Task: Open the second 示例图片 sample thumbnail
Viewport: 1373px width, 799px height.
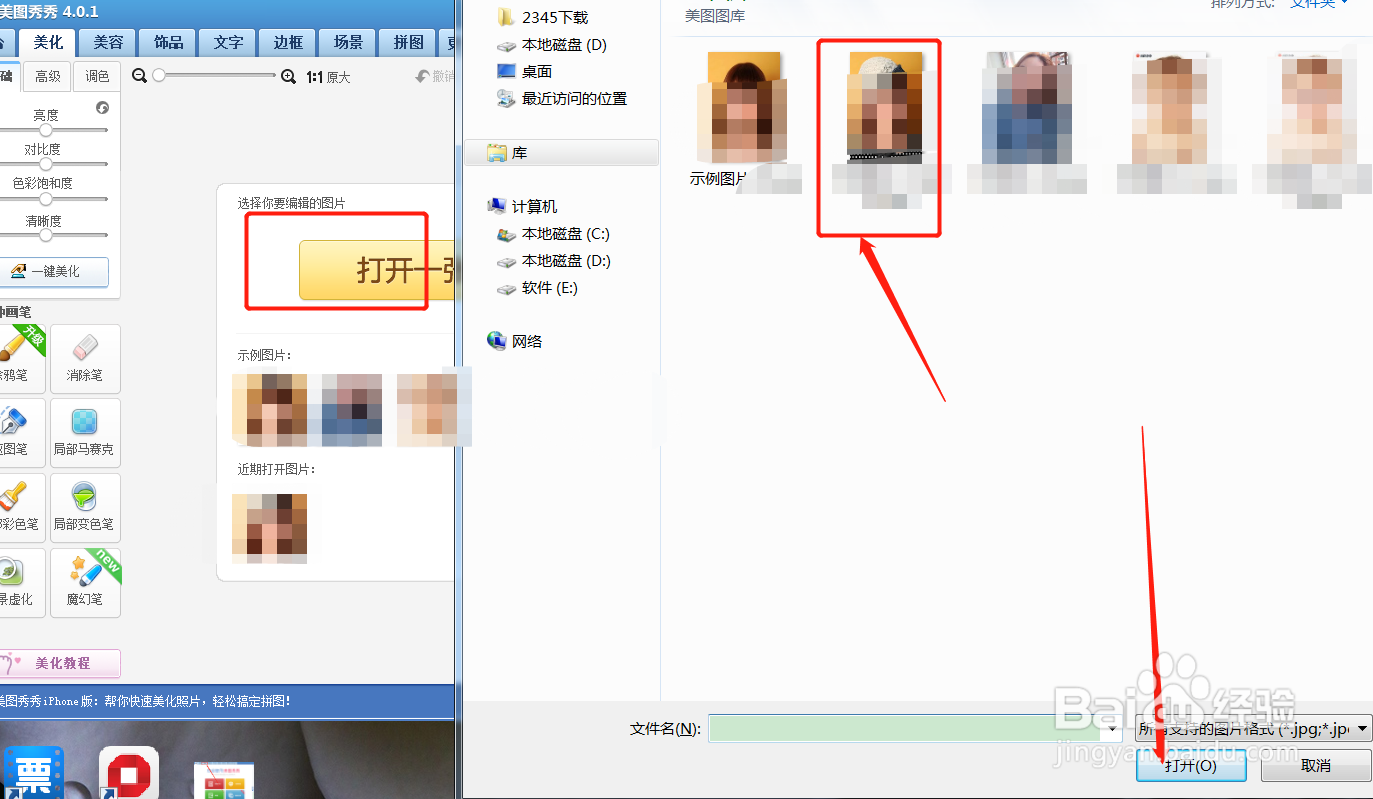Action: (x=345, y=409)
